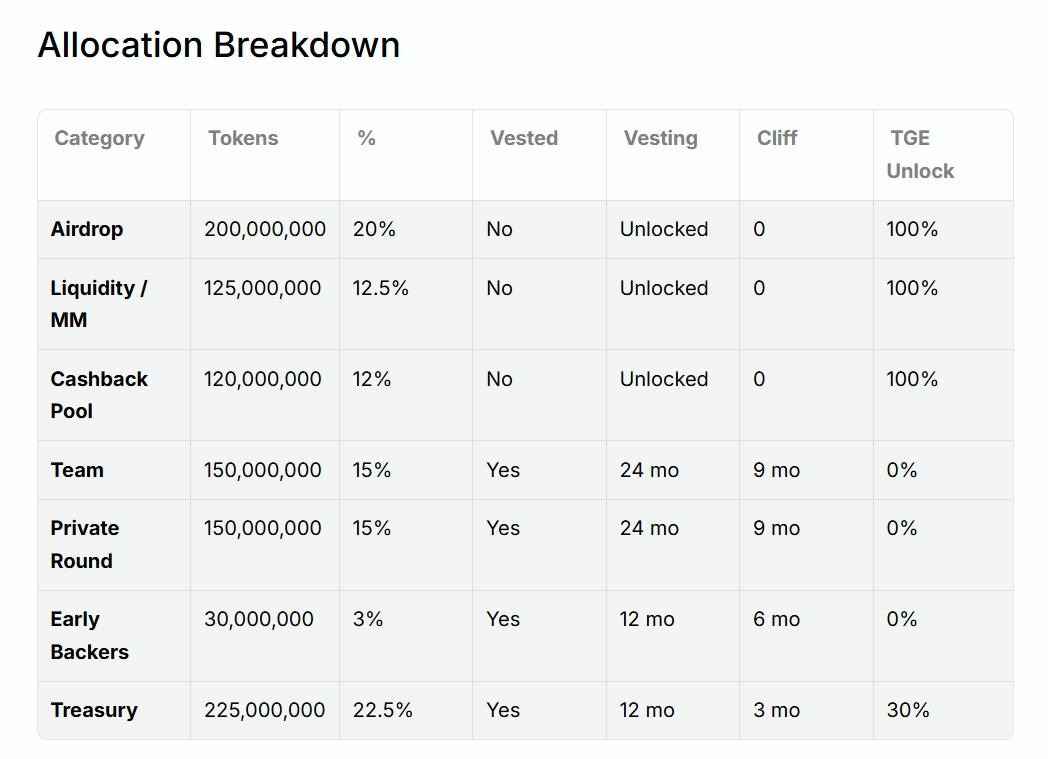
Task: Select the Vested column header
Action: (523, 139)
